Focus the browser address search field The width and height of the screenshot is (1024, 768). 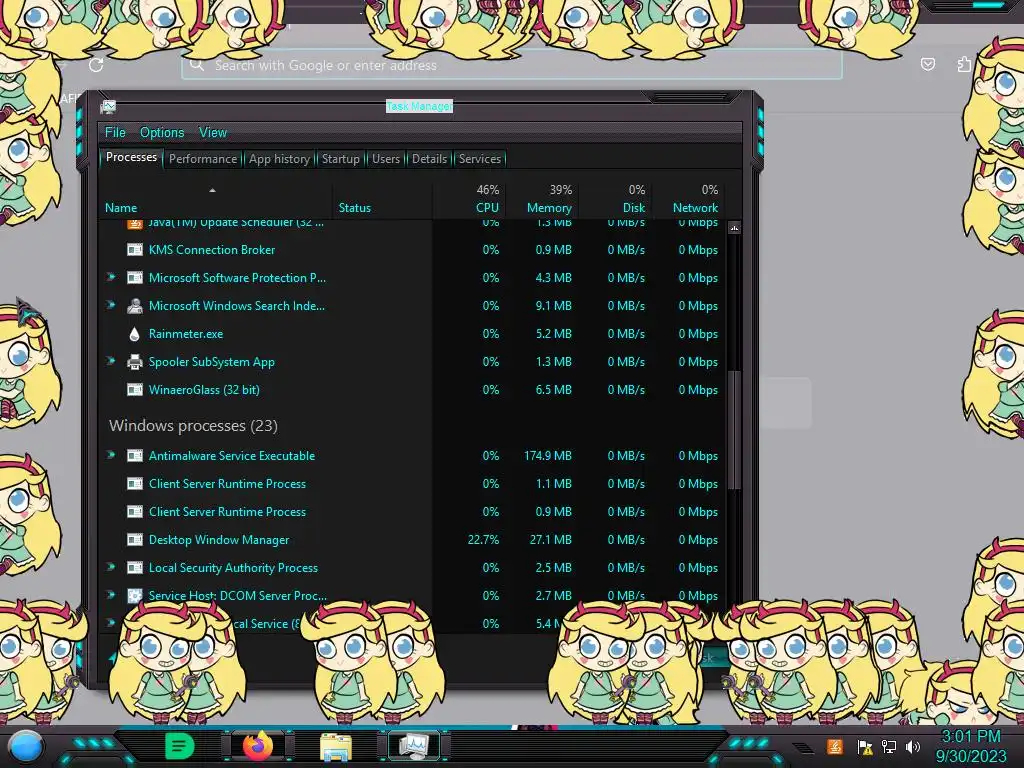coord(511,65)
